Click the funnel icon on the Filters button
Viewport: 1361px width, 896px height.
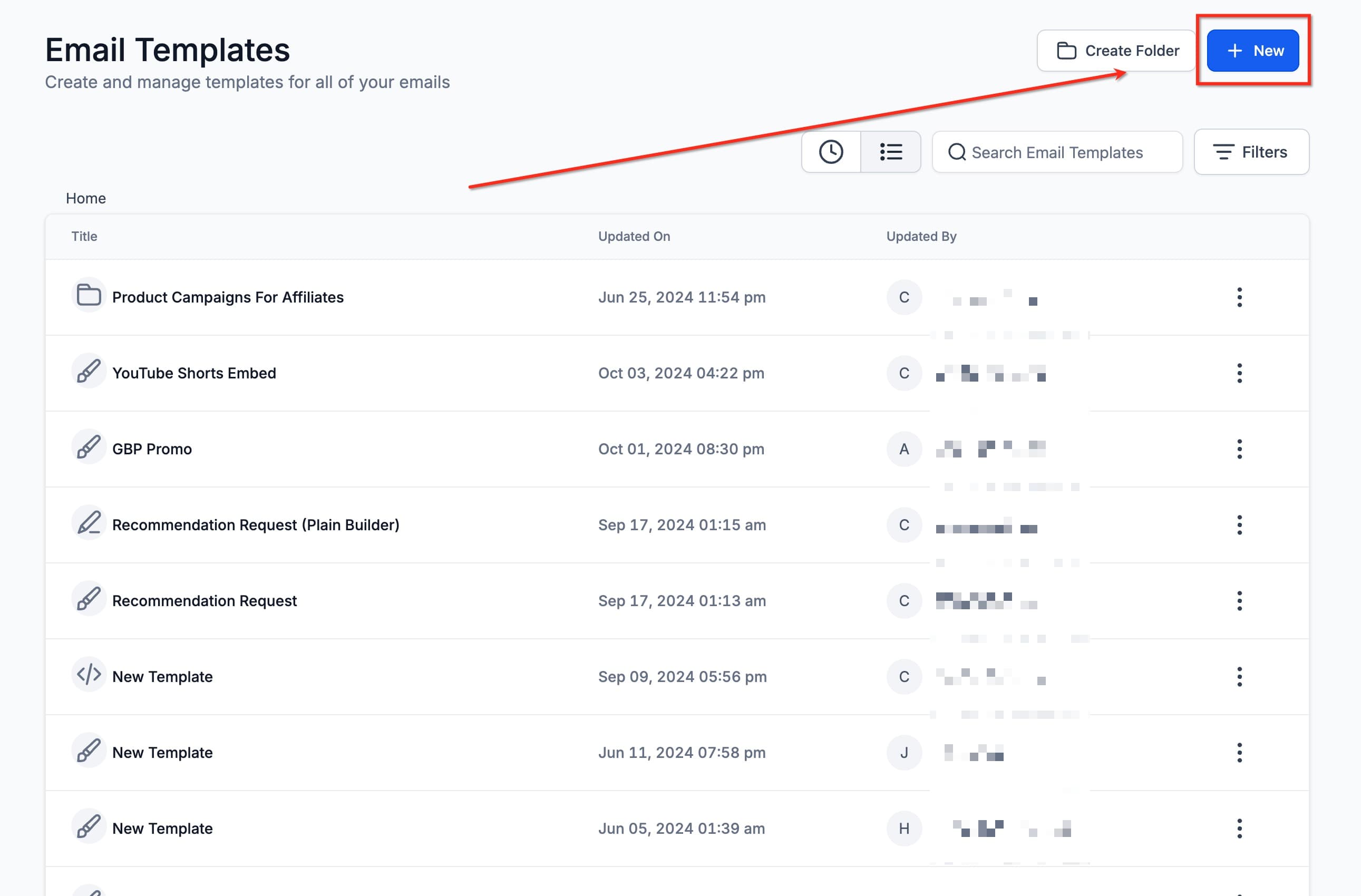coord(1224,152)
